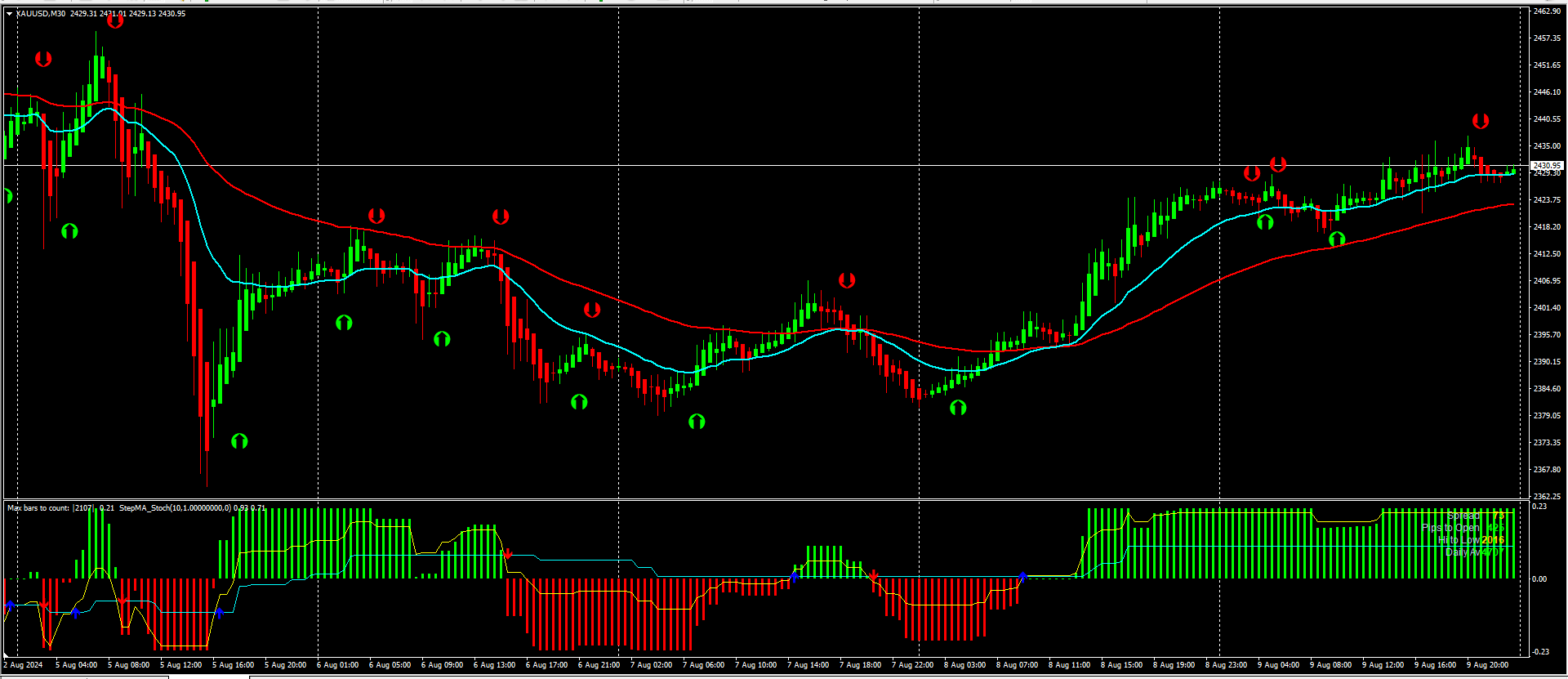Select the green buy arrow below the lowest candle
1568x679 pixels.
239,441
